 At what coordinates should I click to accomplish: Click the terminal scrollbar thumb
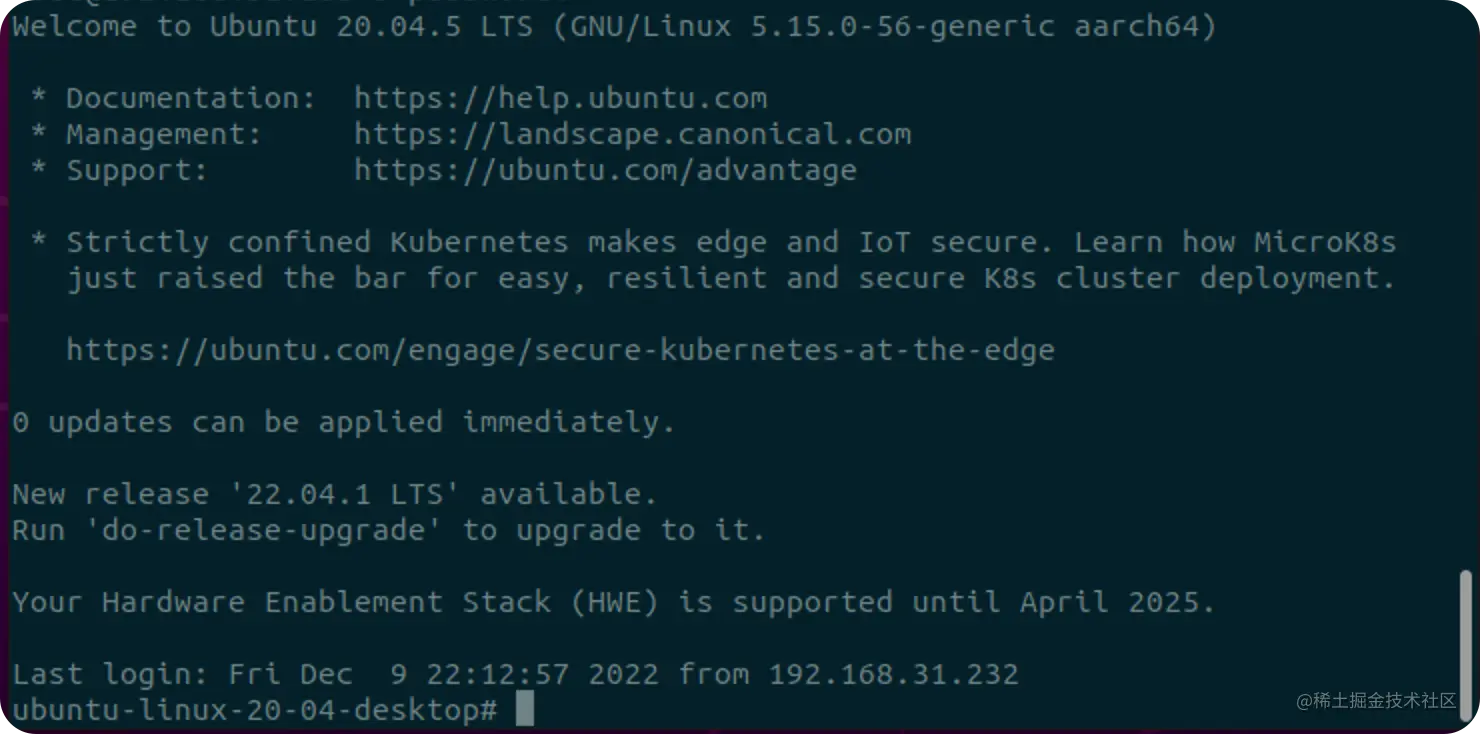(x=1465, y=635)
